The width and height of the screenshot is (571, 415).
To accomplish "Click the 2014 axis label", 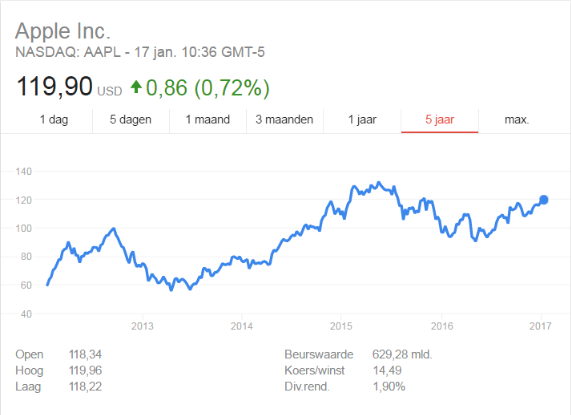I will coord(241,326).
